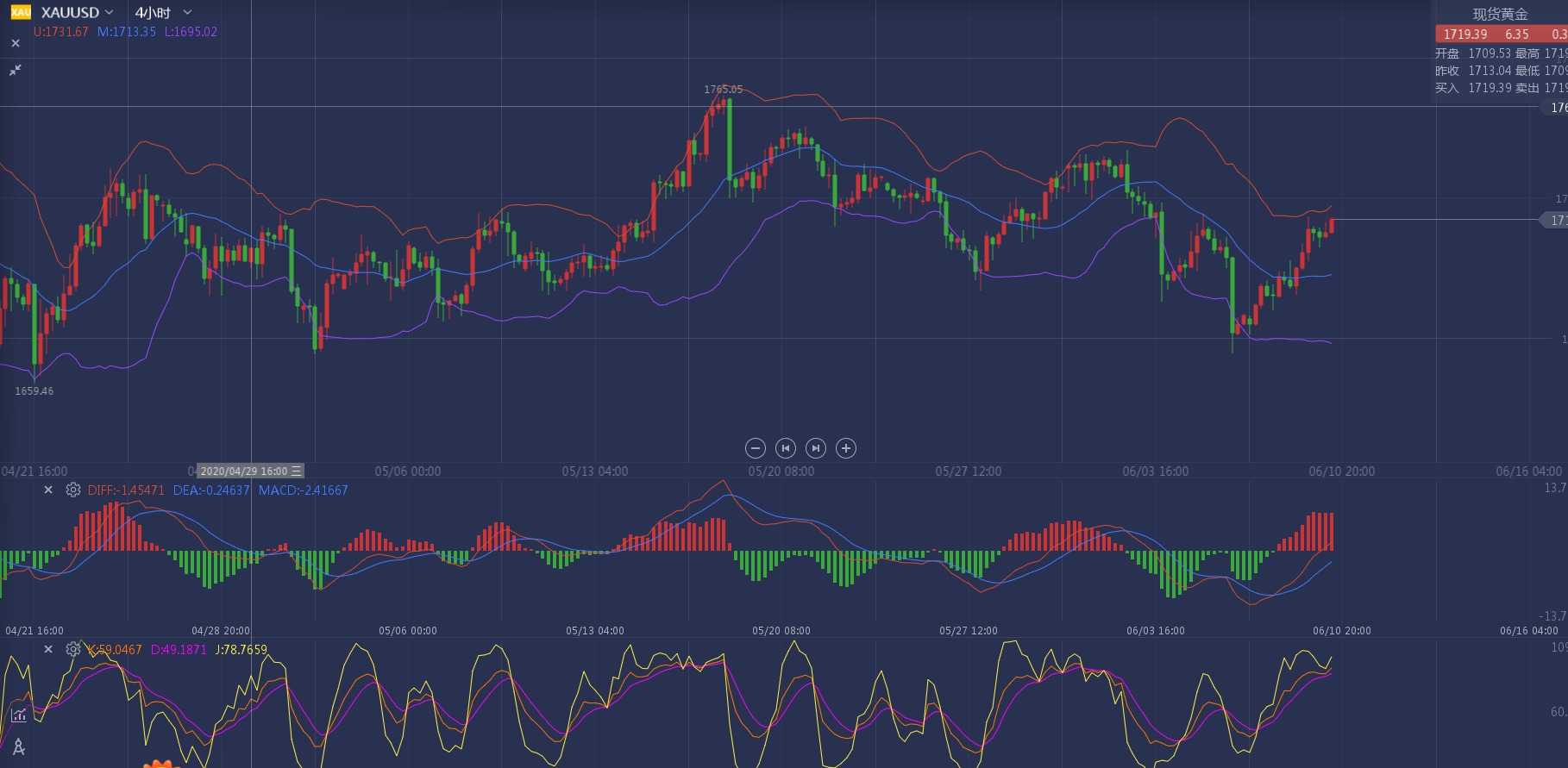Click the yellow XAU symbol badge

coord(21,12)
